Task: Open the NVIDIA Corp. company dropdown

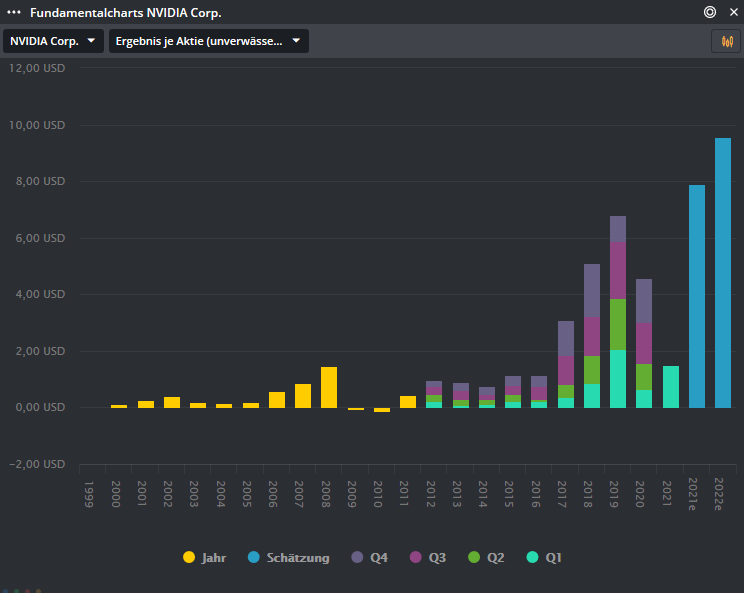Action: tap(54, 41)
